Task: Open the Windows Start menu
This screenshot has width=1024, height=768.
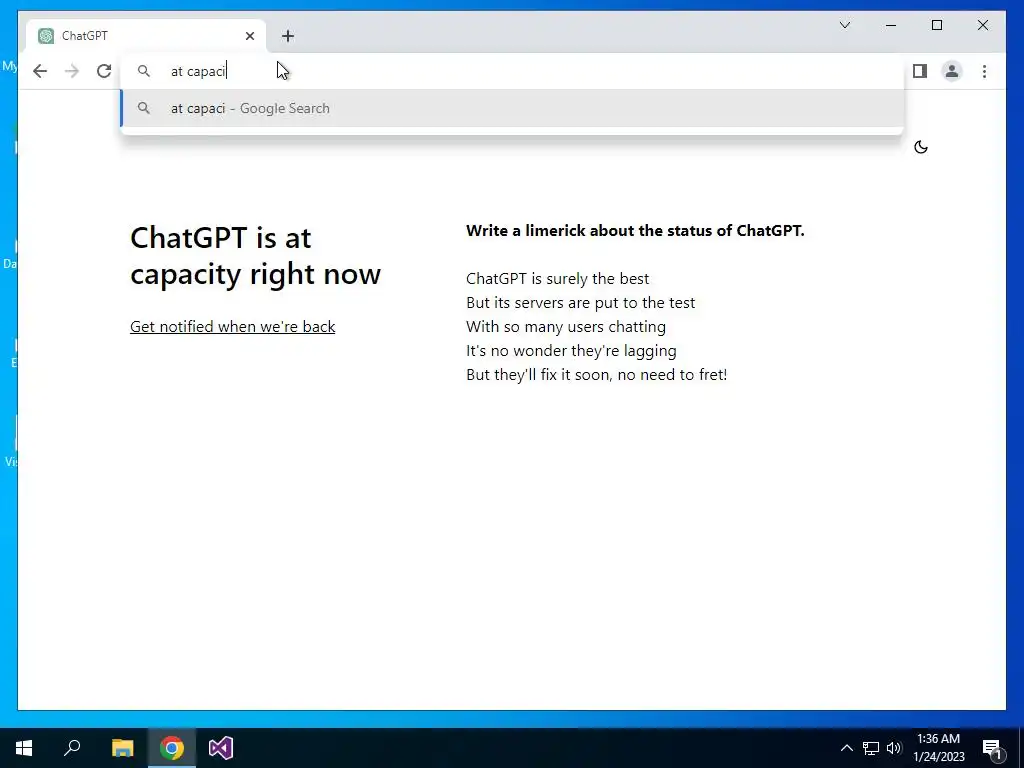Action: click(x=24, y=748)
